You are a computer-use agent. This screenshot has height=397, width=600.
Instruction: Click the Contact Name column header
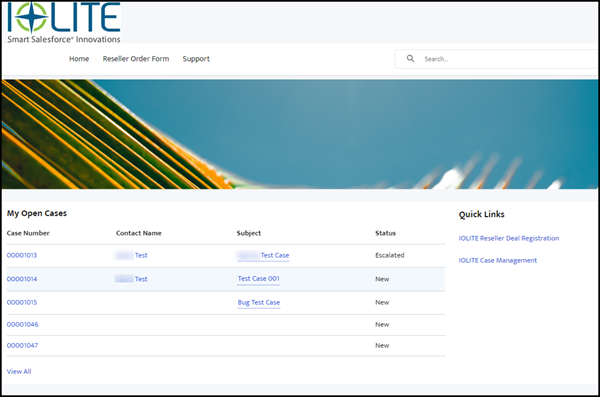tap(139, 233)
